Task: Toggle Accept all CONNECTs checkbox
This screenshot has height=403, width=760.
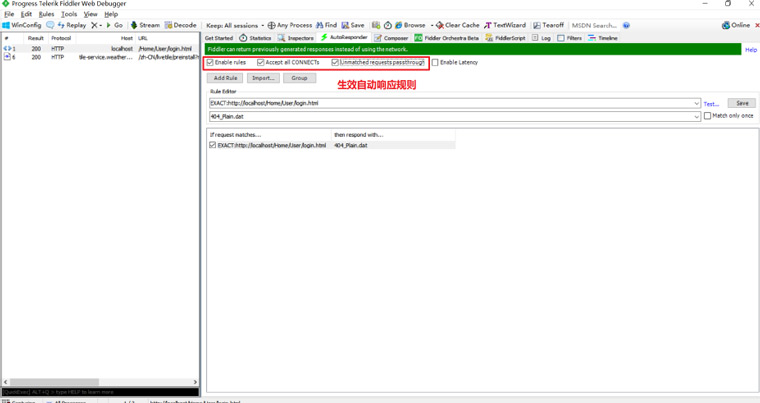Action: tap(261, 62)
